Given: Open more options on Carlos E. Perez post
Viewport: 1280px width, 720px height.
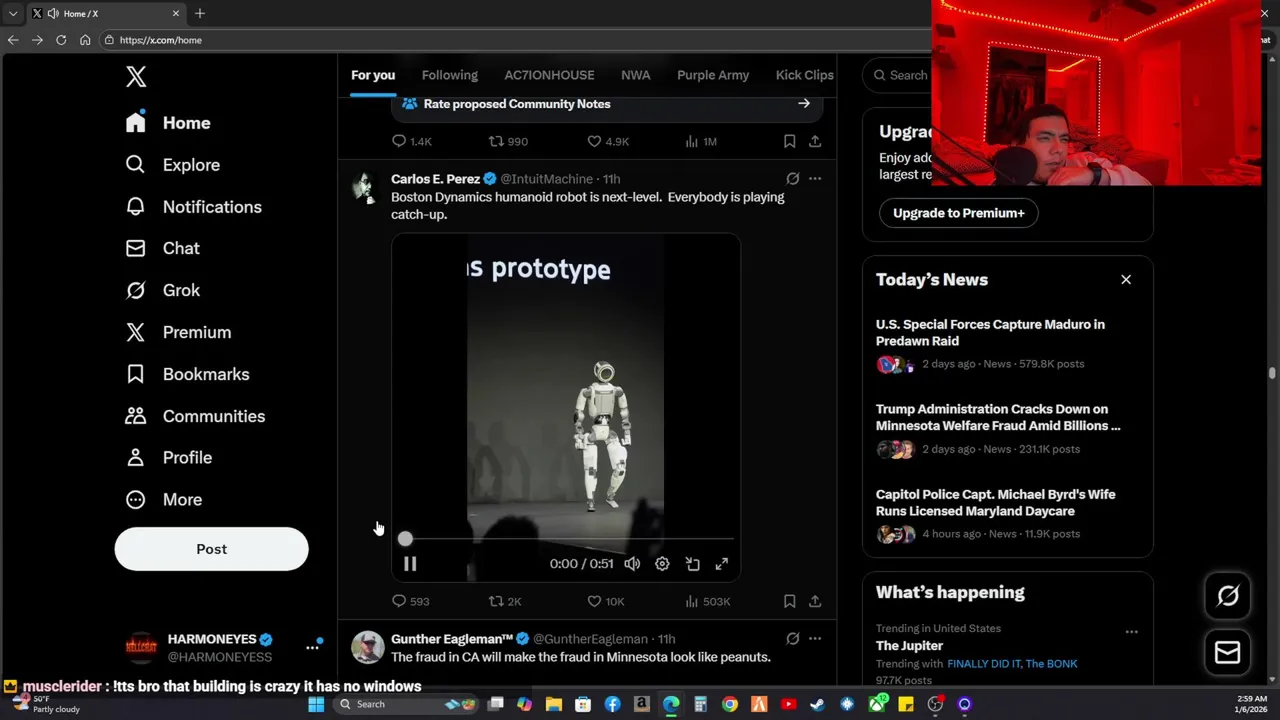Looking at the screenshot, I should tap(815, 179).
